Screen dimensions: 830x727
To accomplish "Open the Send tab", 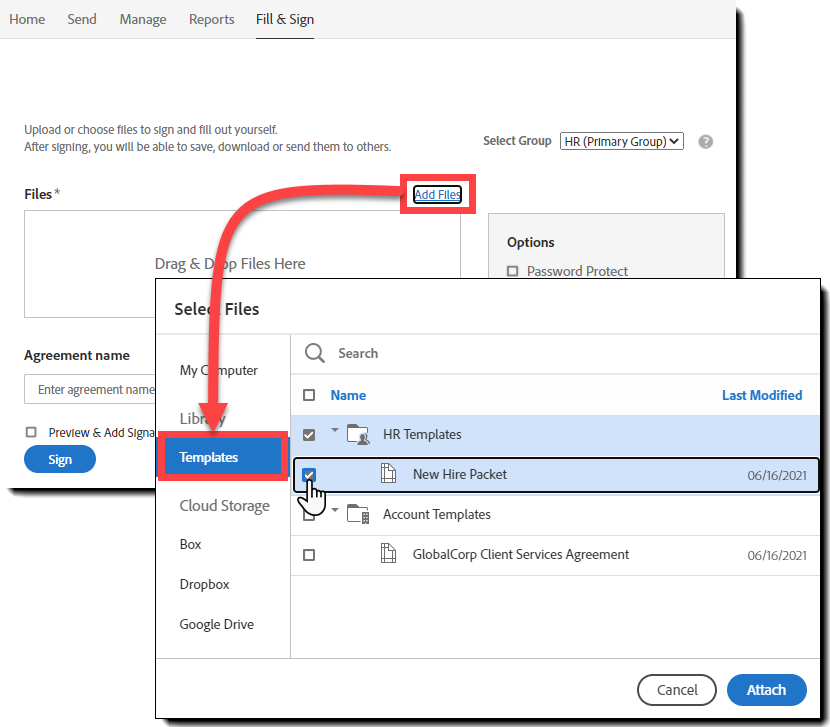I will pos(82,20).
